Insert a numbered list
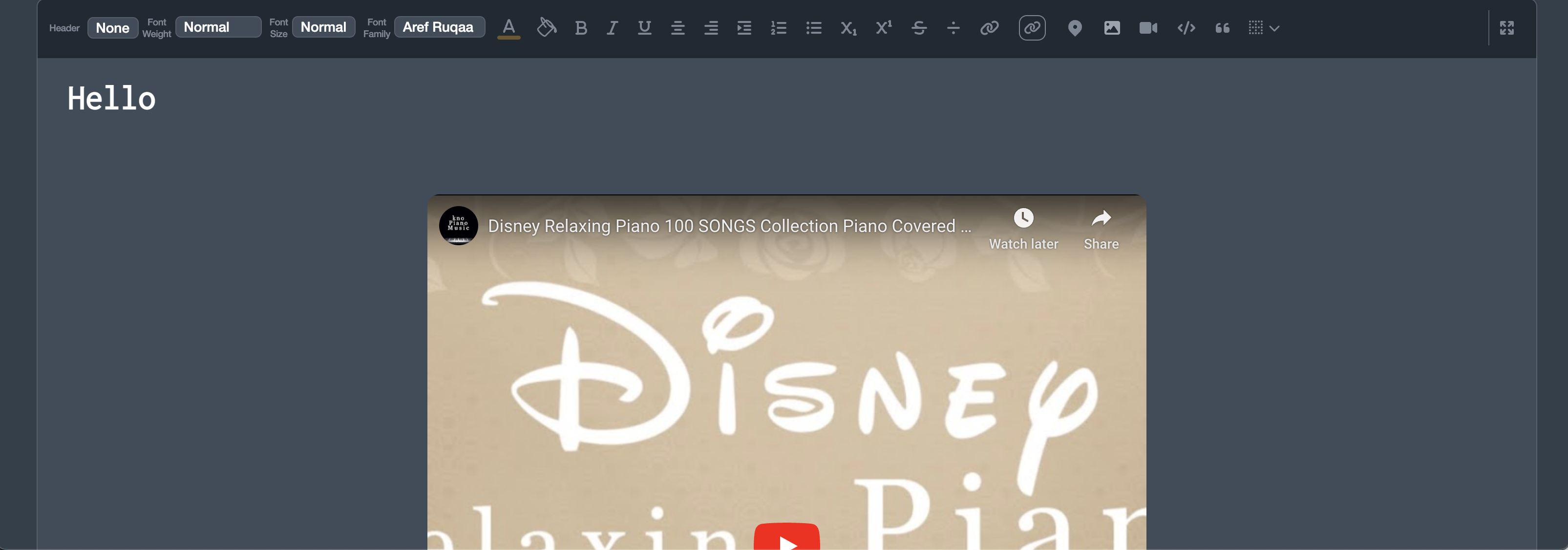Image resolution: width=1568 pixels, height=550 pixels. click(778, 28)
